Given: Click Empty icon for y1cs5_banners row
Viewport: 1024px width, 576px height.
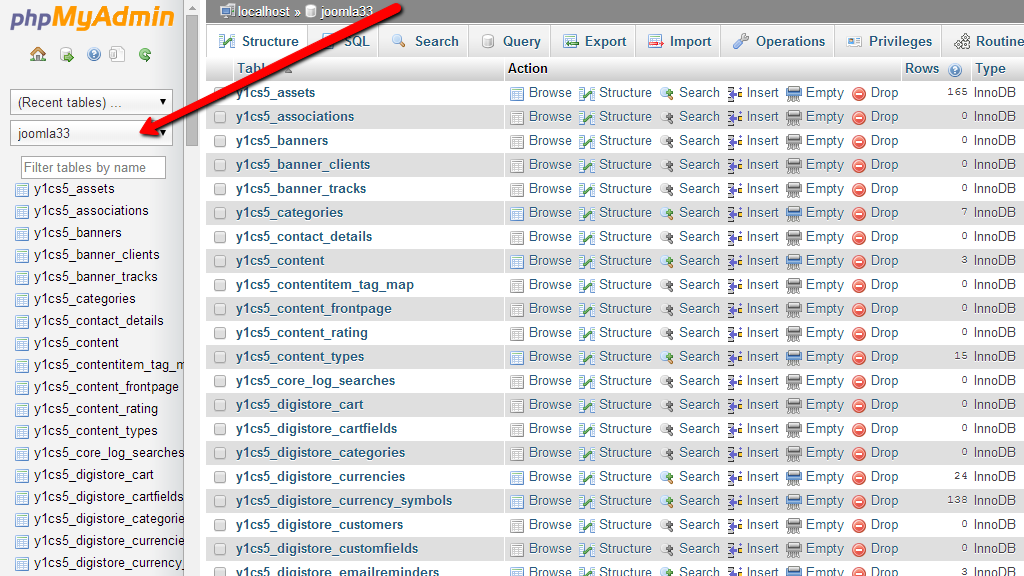Looking at the screenshot, I should (x=794, y=141).
